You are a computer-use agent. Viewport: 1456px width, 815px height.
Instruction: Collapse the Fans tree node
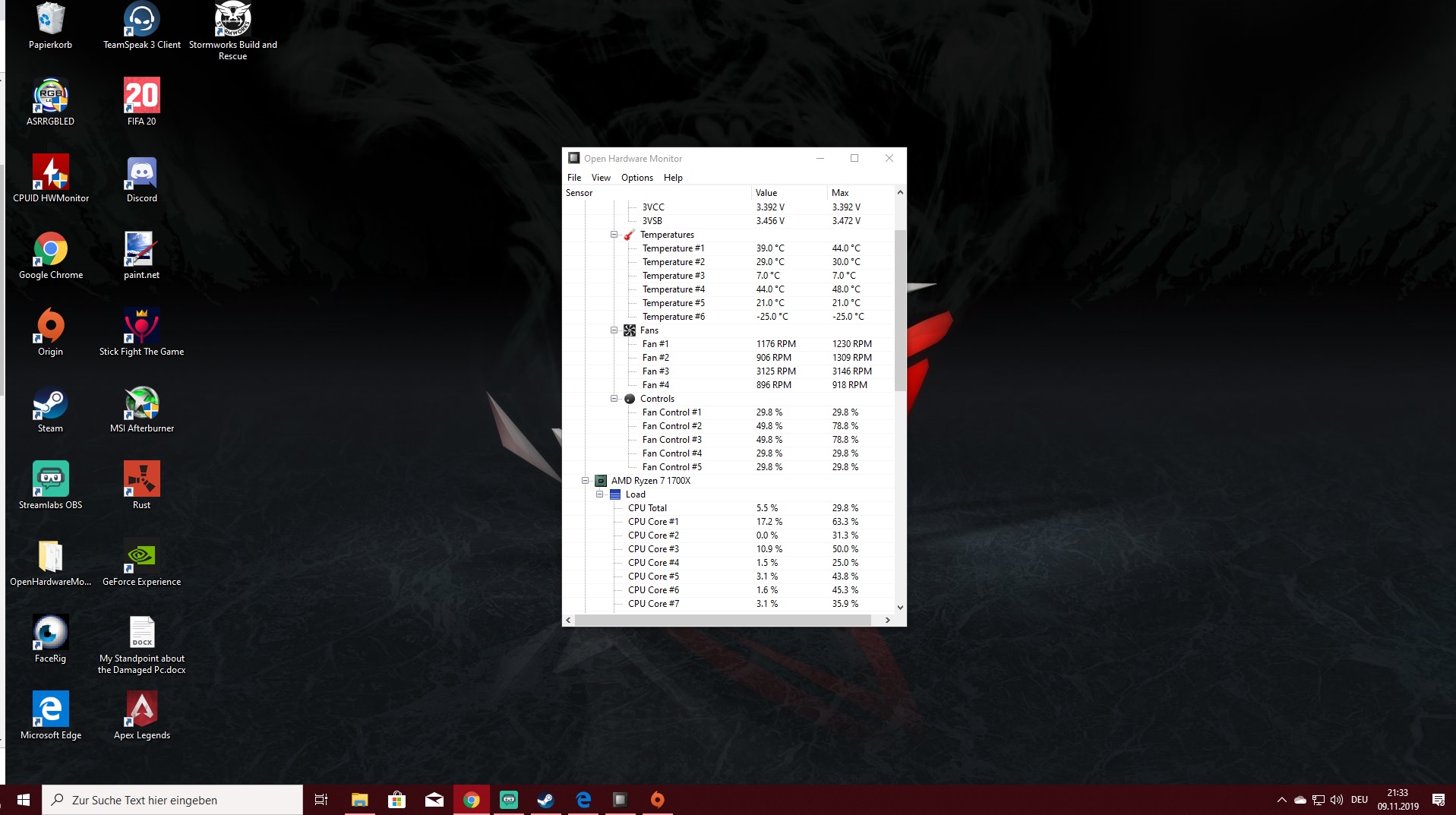[x=614, y=330]
